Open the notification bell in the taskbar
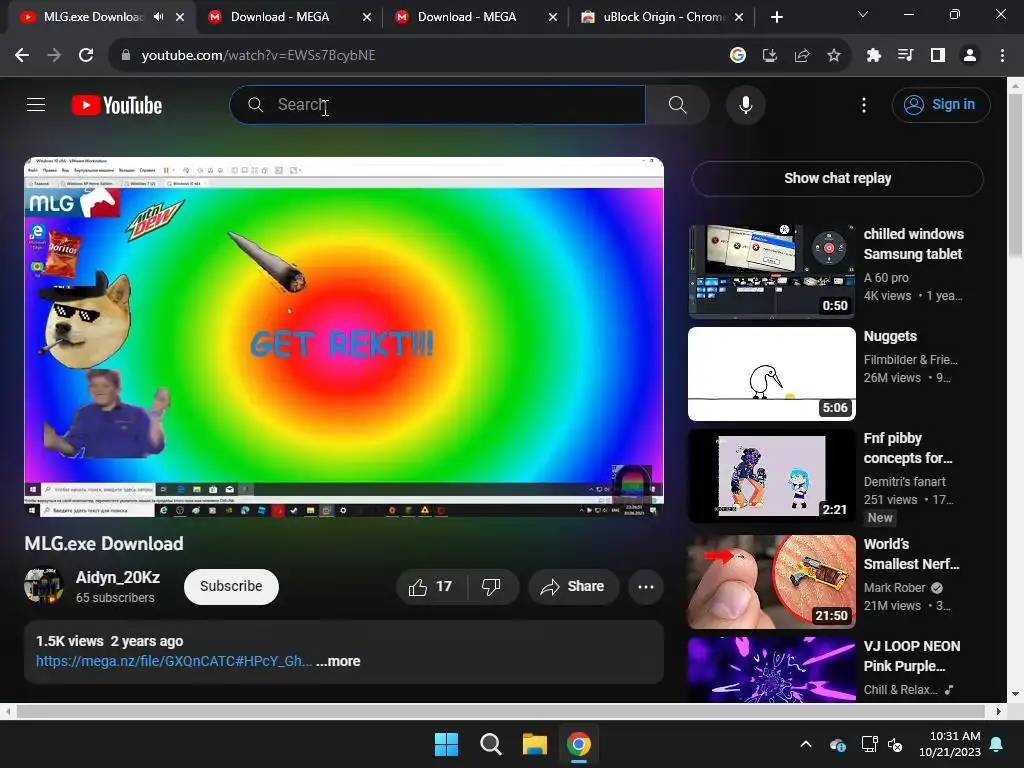 997,744
